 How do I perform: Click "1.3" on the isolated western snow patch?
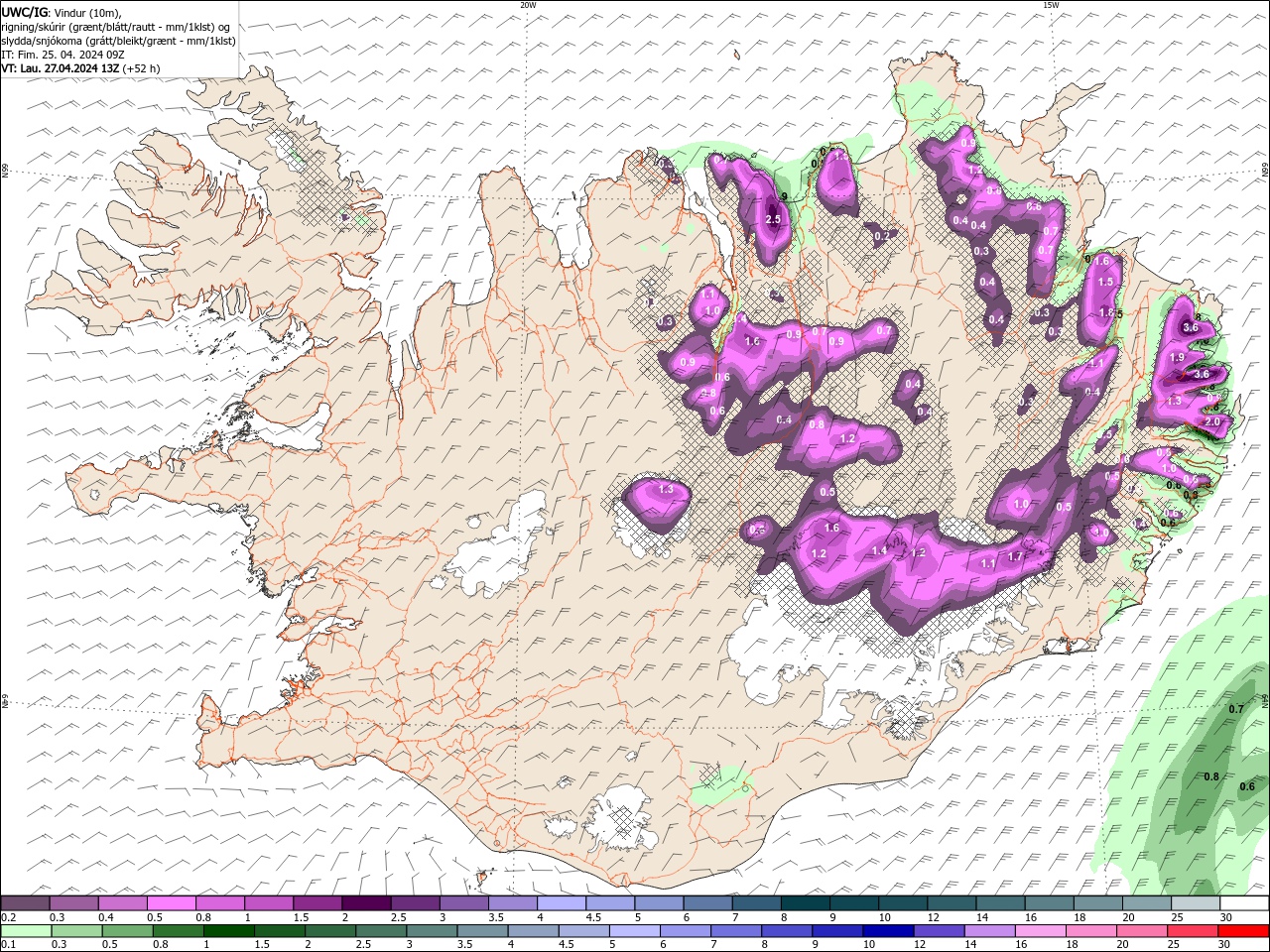pos(666,489)
